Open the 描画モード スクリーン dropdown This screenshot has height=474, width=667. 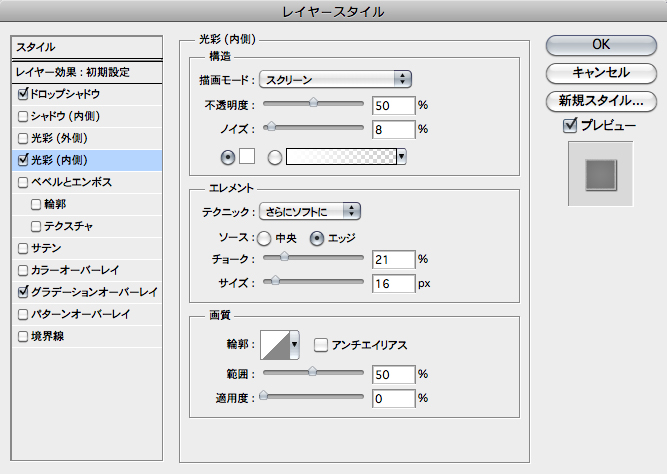(336, 78)
